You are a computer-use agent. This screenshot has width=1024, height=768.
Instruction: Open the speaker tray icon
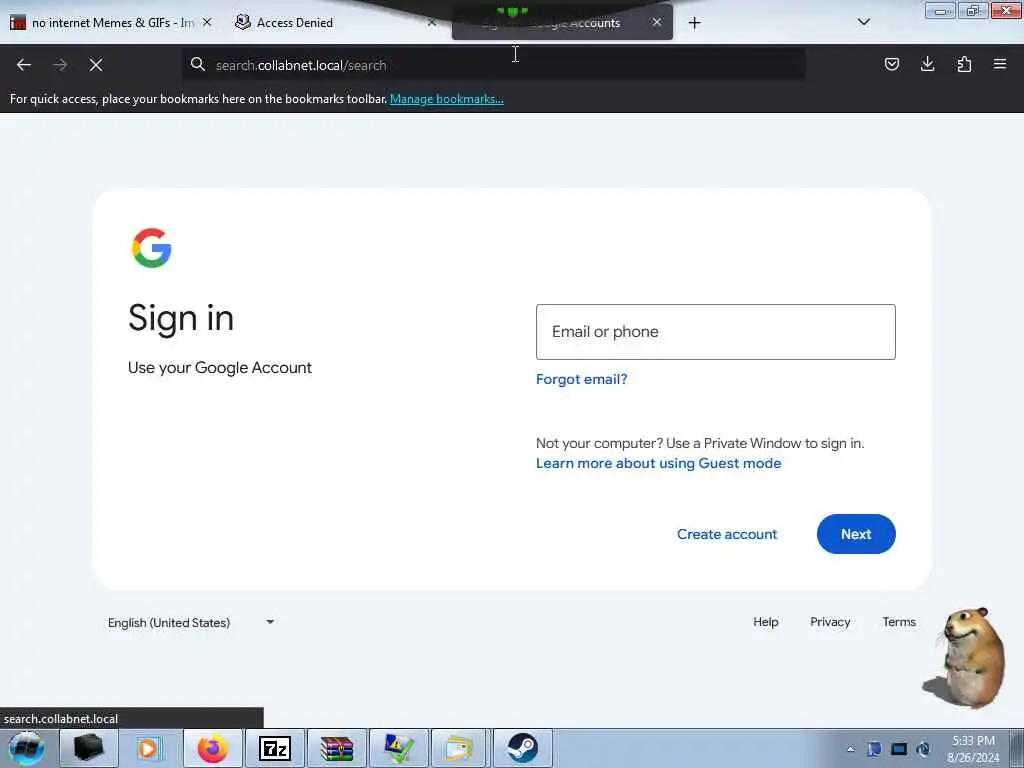pyautogui.click(x=923, y=749)
